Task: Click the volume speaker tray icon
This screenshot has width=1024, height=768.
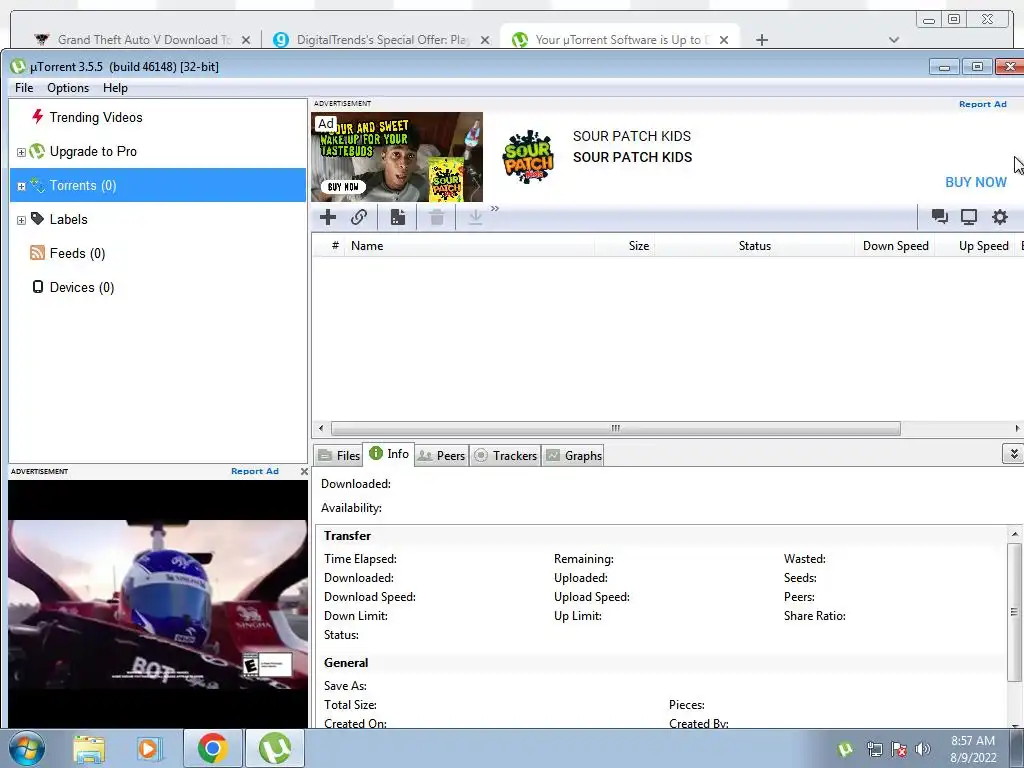Action: [922, 749]
